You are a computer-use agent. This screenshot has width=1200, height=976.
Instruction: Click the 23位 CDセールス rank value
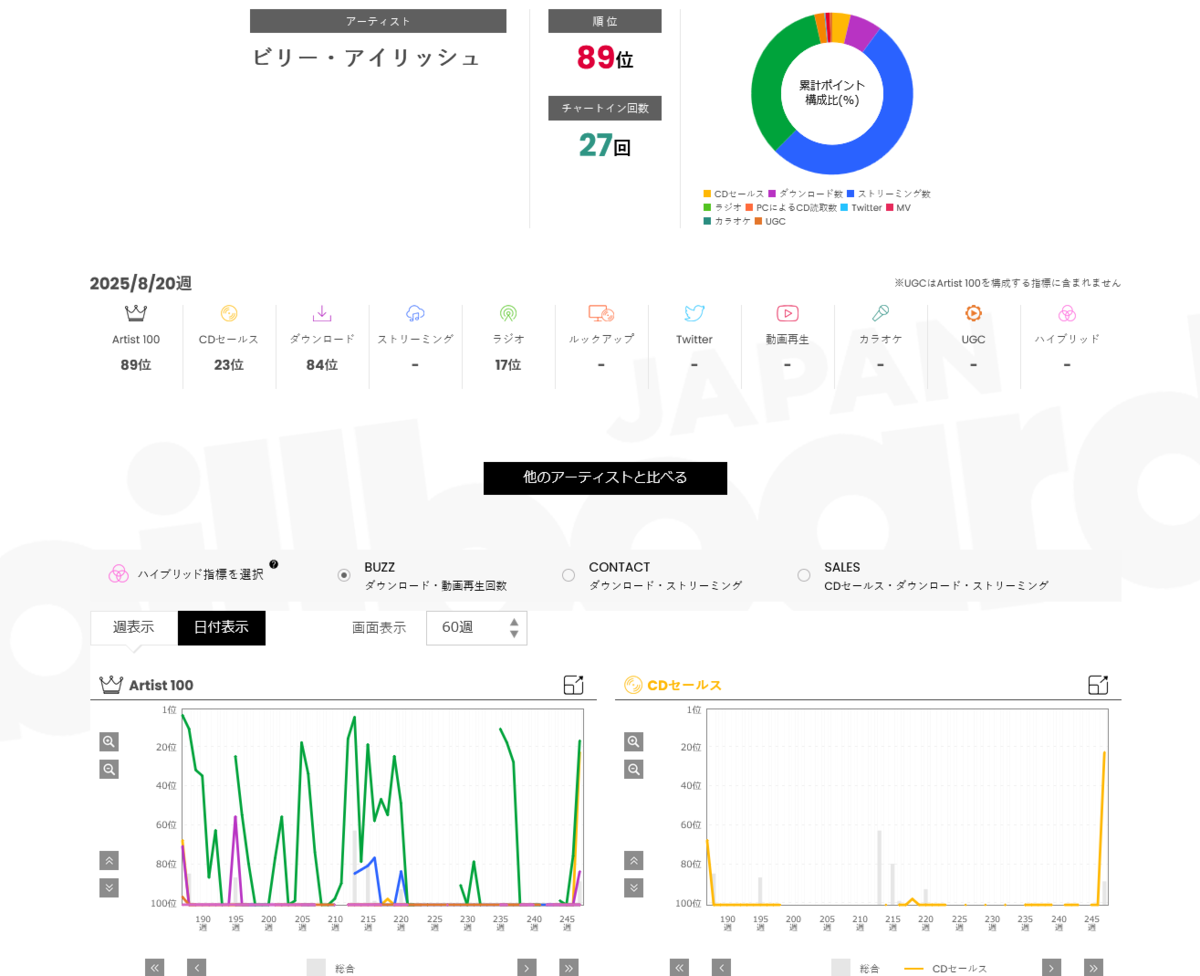(x=229, y=365)
